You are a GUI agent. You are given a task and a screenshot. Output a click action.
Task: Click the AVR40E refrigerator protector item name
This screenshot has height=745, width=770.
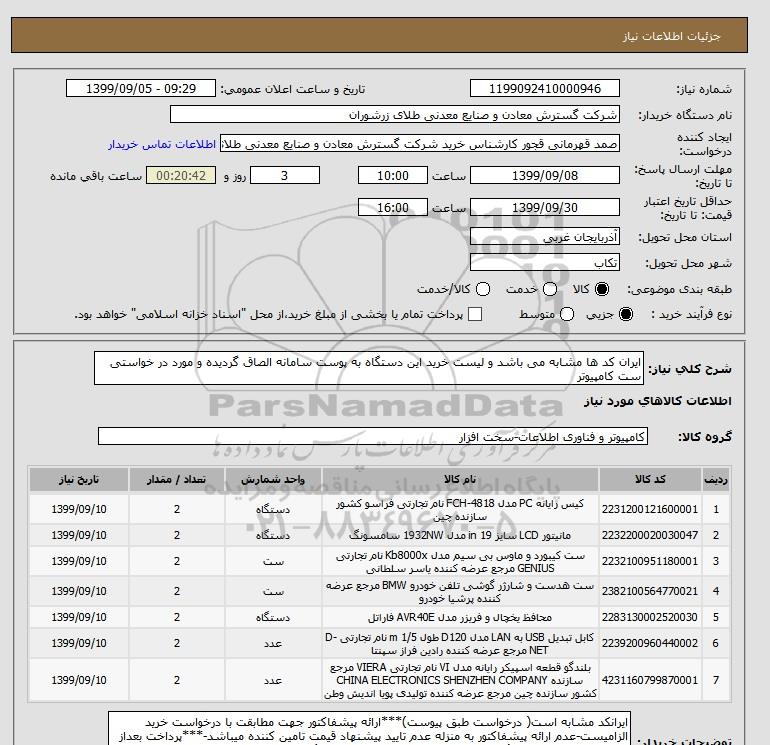(x=460, y=617)
